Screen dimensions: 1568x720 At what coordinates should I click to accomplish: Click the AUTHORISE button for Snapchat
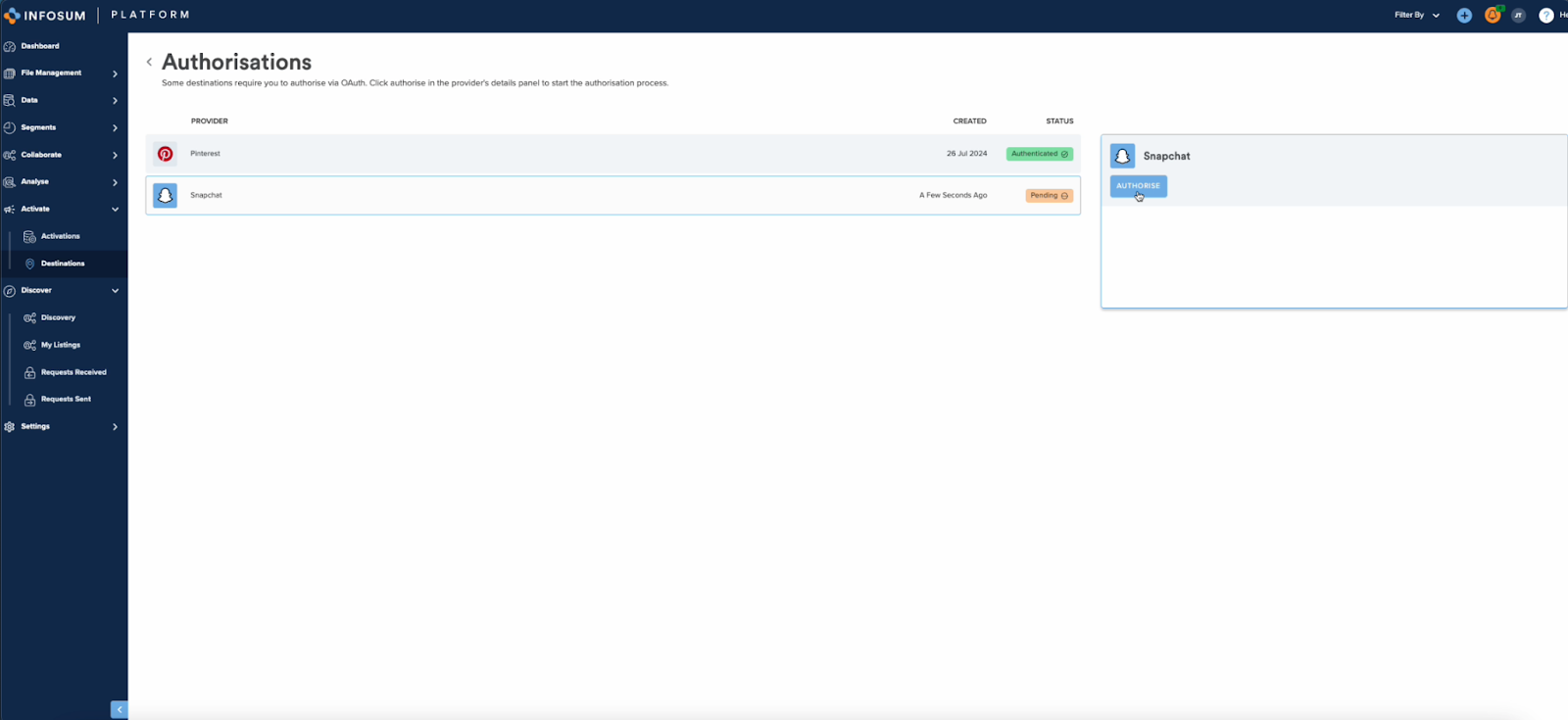click(1138, 186)
